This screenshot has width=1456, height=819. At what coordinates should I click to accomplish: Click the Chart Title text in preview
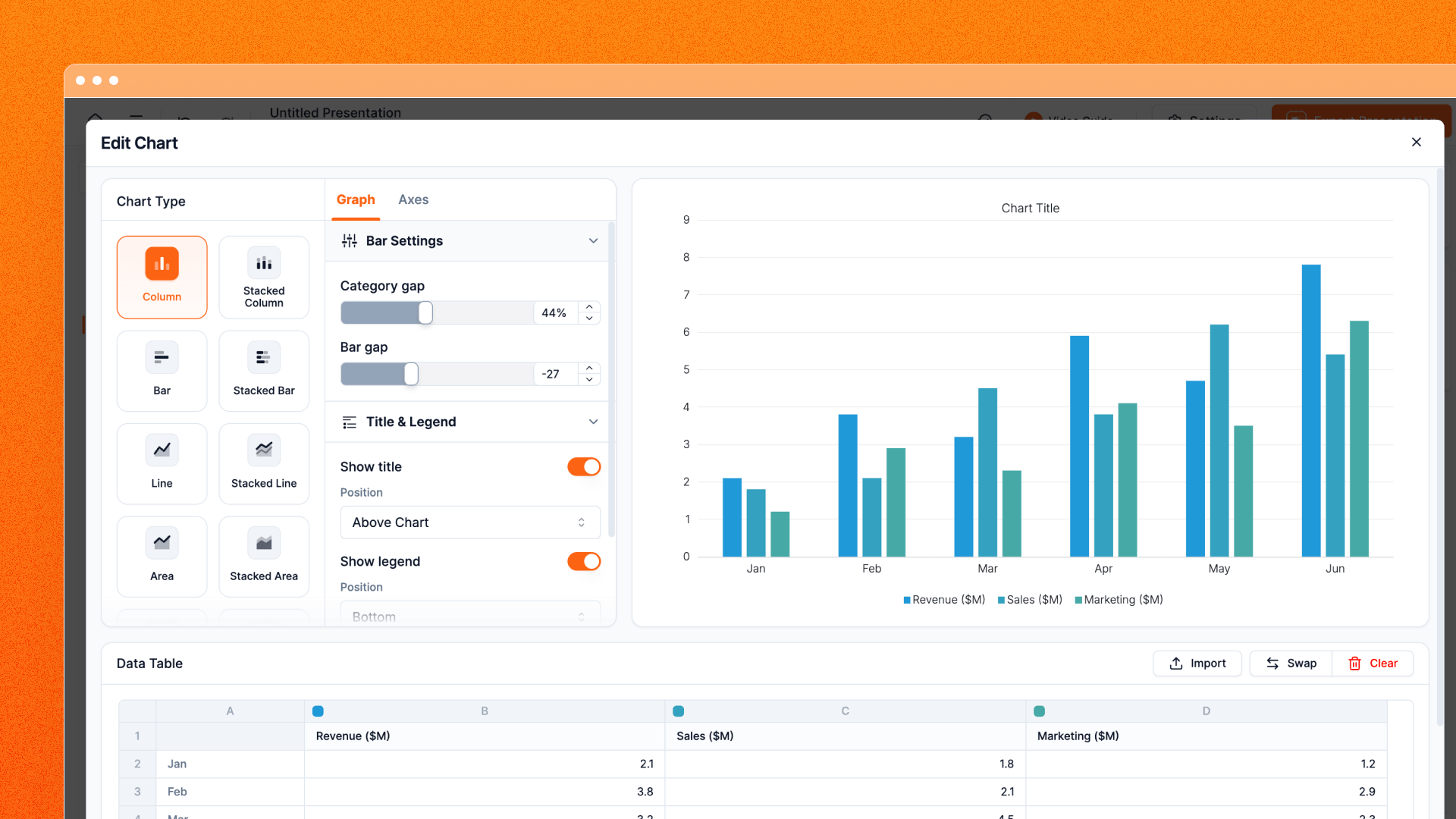1030,208
